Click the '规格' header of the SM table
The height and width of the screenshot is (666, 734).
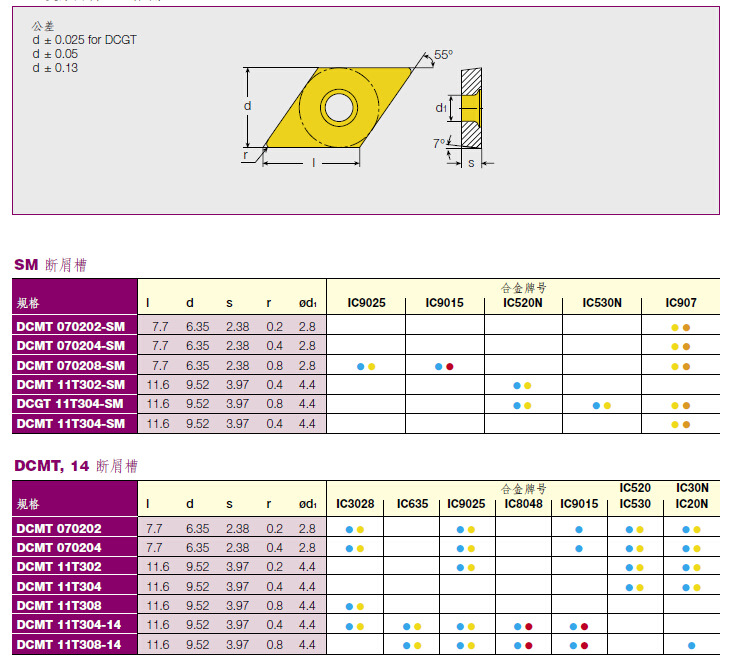[28, 303]
